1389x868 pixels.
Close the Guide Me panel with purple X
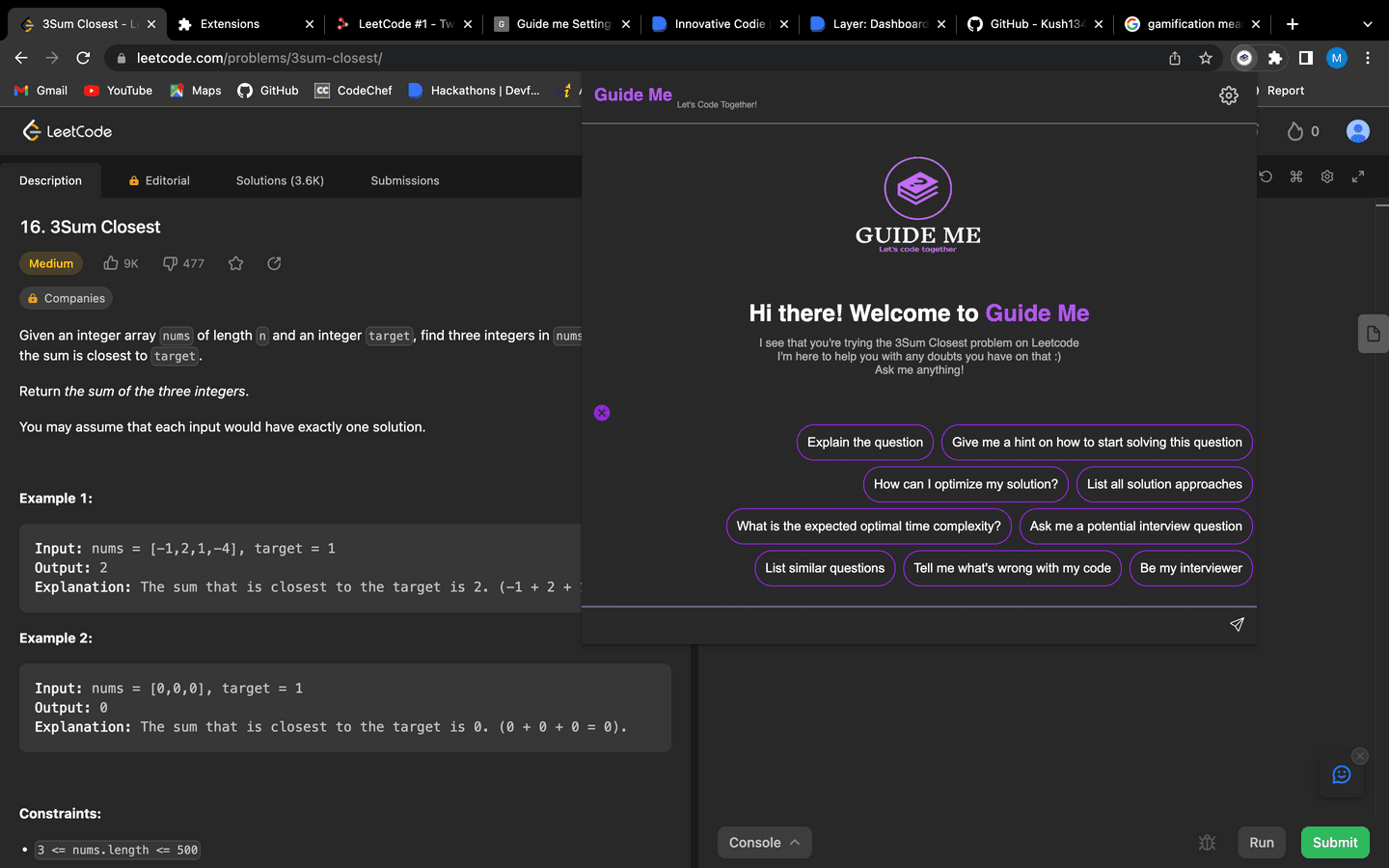coord(602,413)
